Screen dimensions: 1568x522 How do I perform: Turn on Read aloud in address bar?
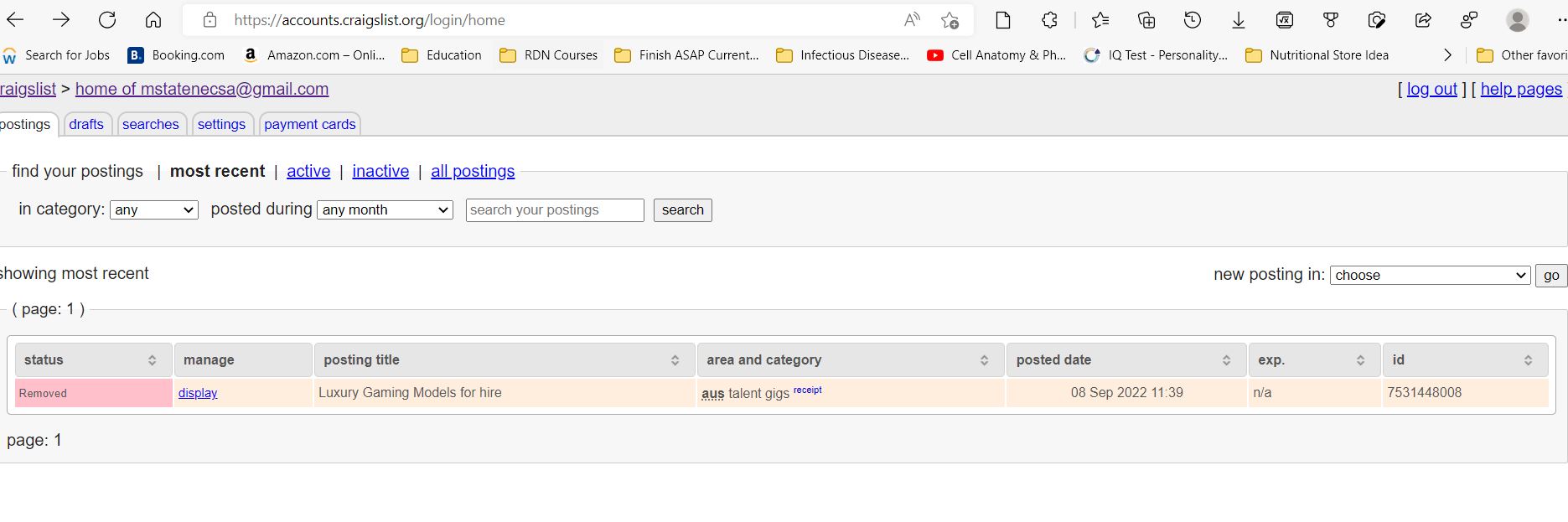pyautogui.click(x=912, y=20)
